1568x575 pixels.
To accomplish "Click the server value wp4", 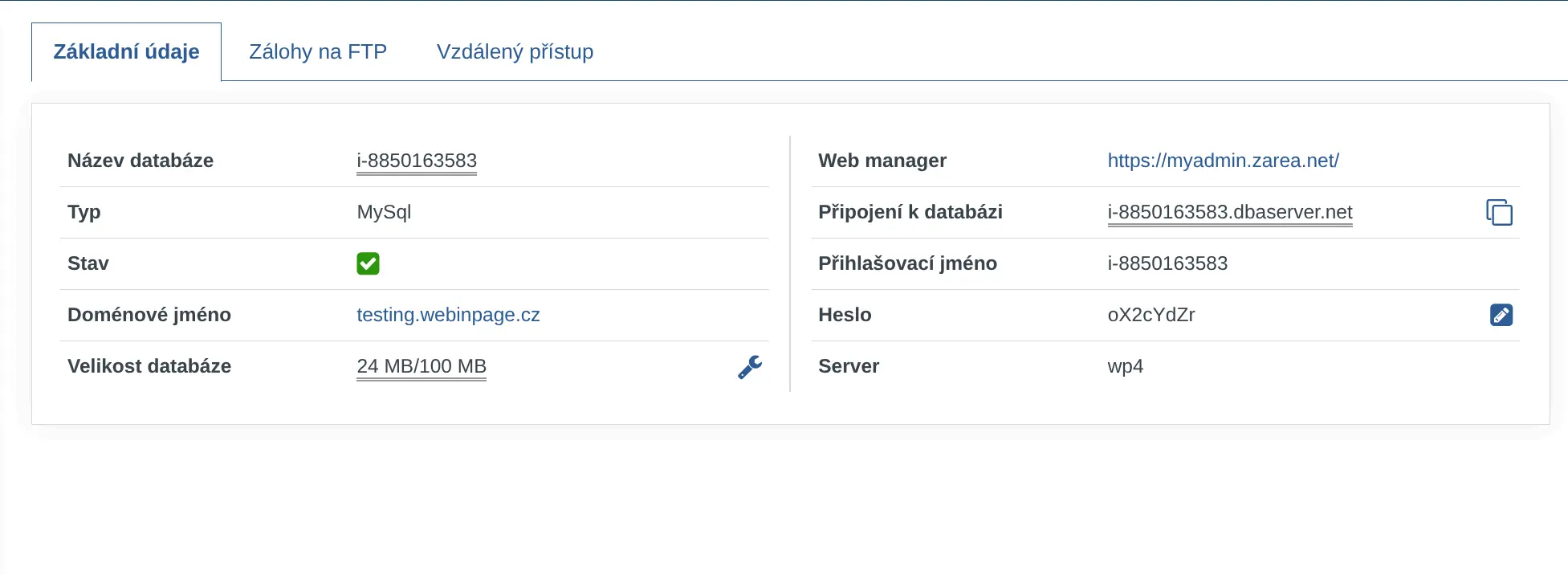I will coord(1125,366).
